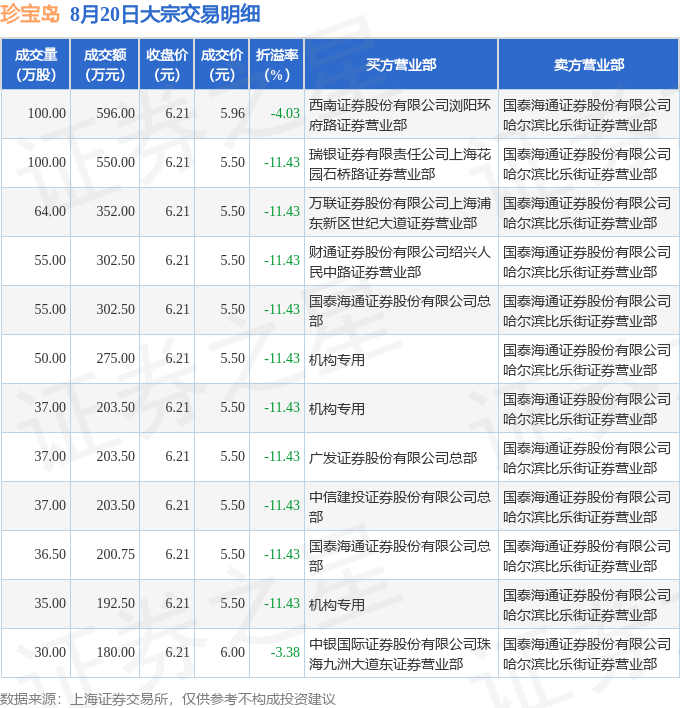Click buyer 万联证券 上海浦东新区世纪大道 cell

pyautogui.click(x=400, y=213)
